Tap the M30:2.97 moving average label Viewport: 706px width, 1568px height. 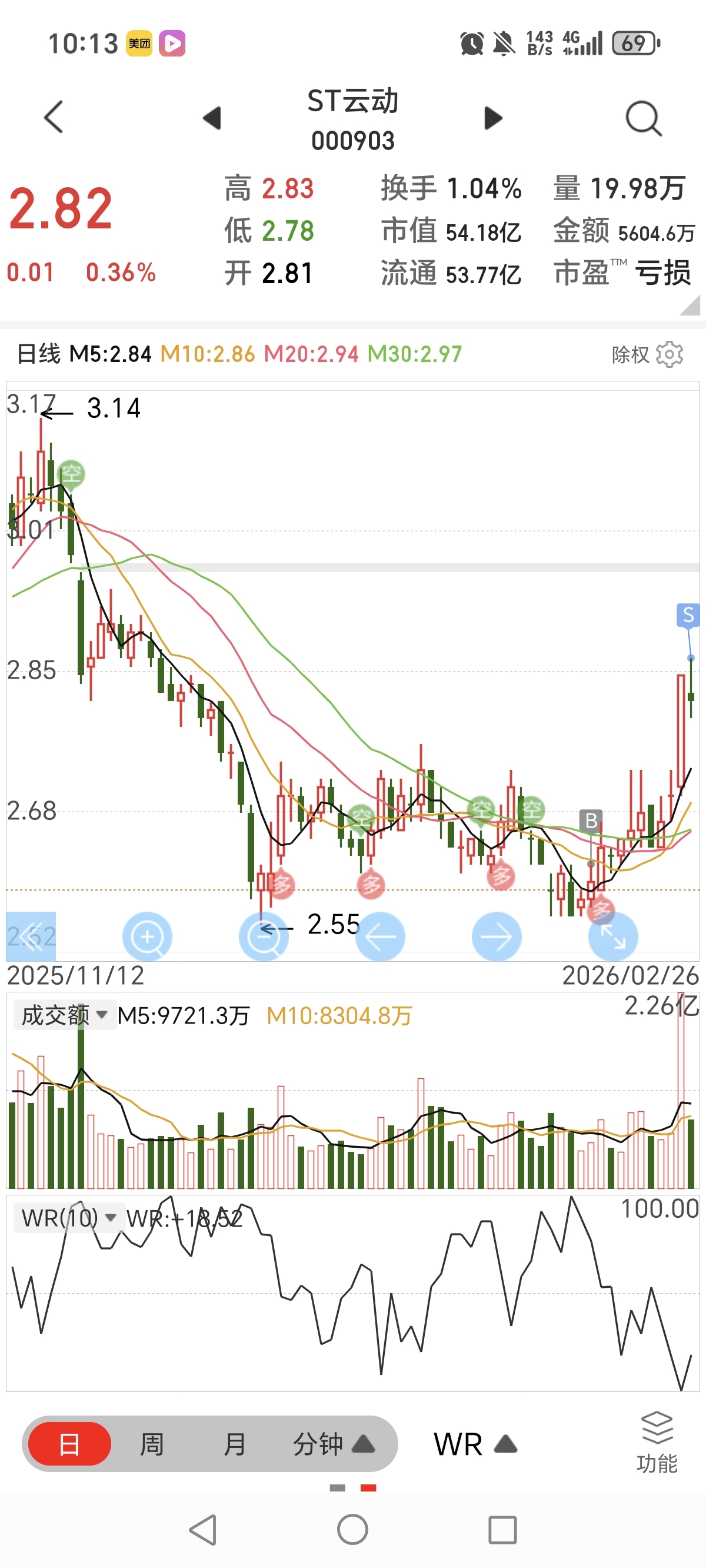(x=415, y=354)
